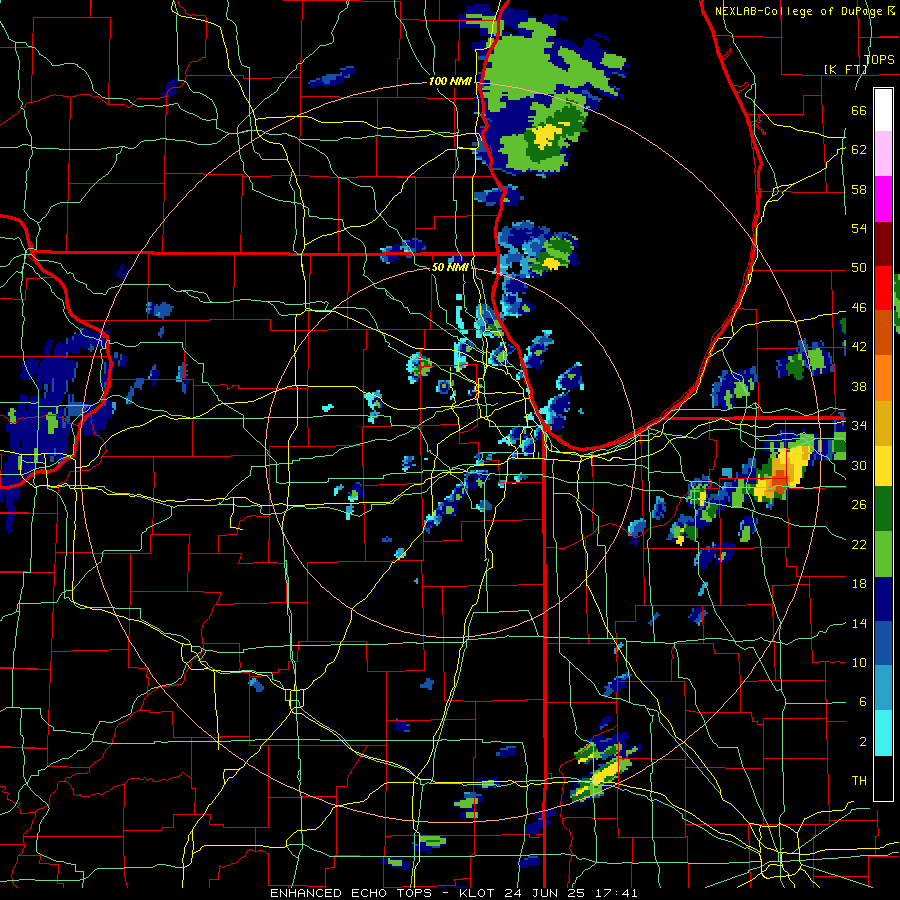Screen dimensions: 900x900
Task: Select the 66 value on the legend scale
Action: (859, 110)
